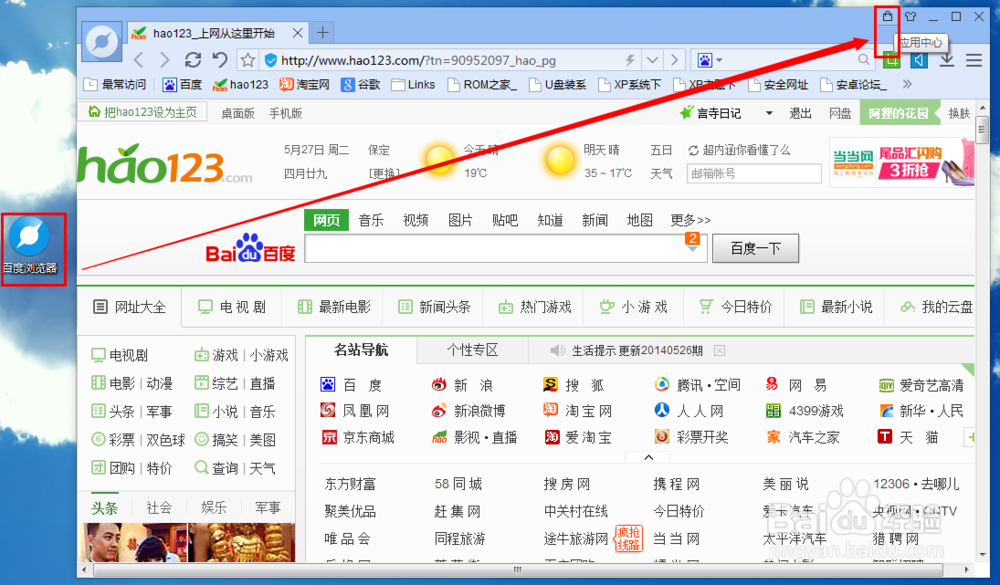The height and width of the screenshot is (585, 1000).
Task: Click the green screenshot tool icon
Action: [892, 62]
